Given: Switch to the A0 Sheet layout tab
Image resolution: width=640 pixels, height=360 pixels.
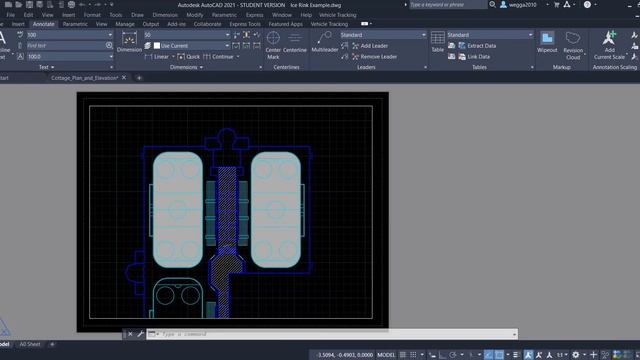Looking at the screenshot, I should click(x=30, y=344).
